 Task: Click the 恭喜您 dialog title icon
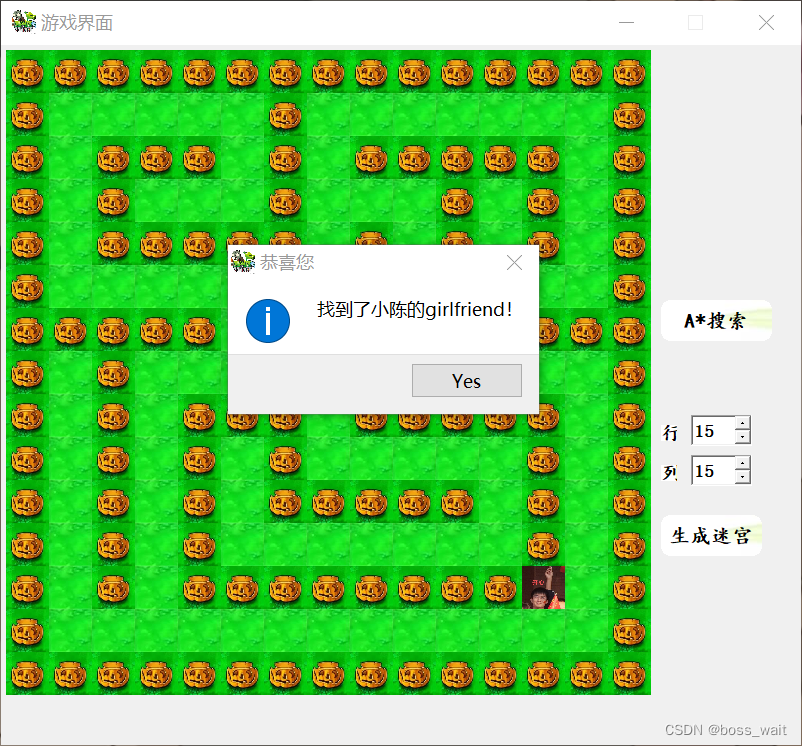[242, 262]
